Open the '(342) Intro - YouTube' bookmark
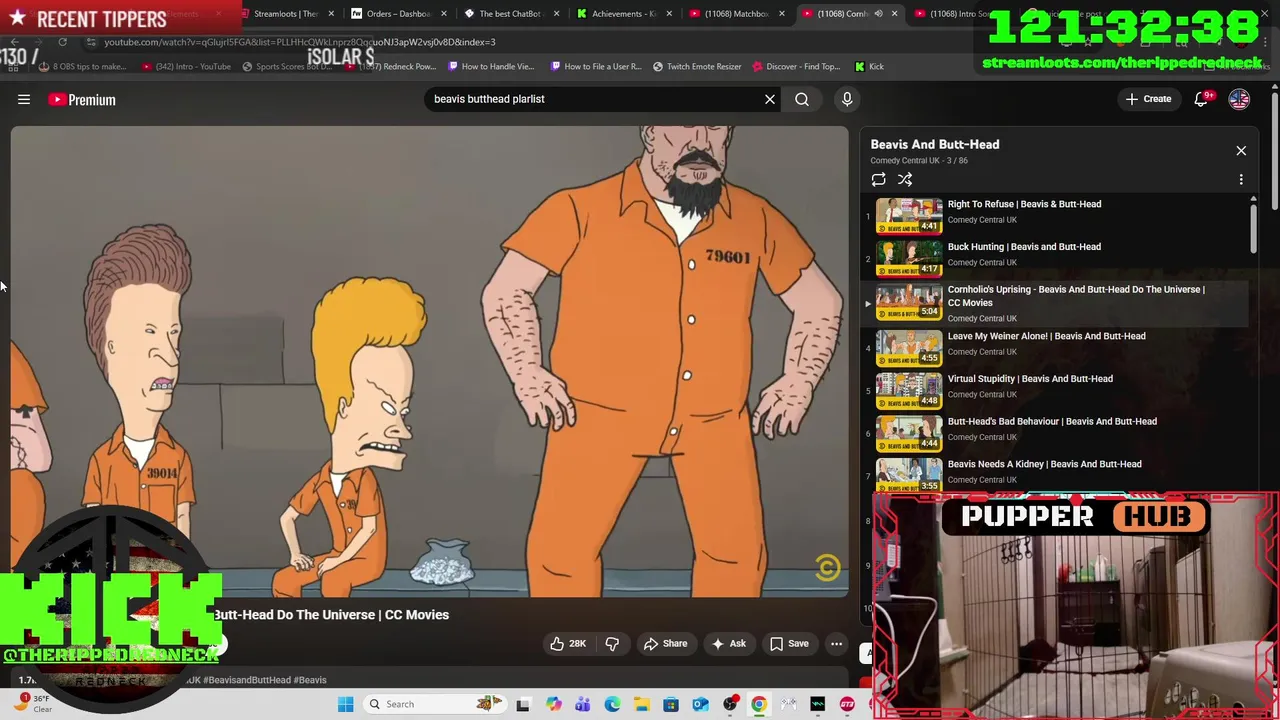1280x720 pixels. 187,67
